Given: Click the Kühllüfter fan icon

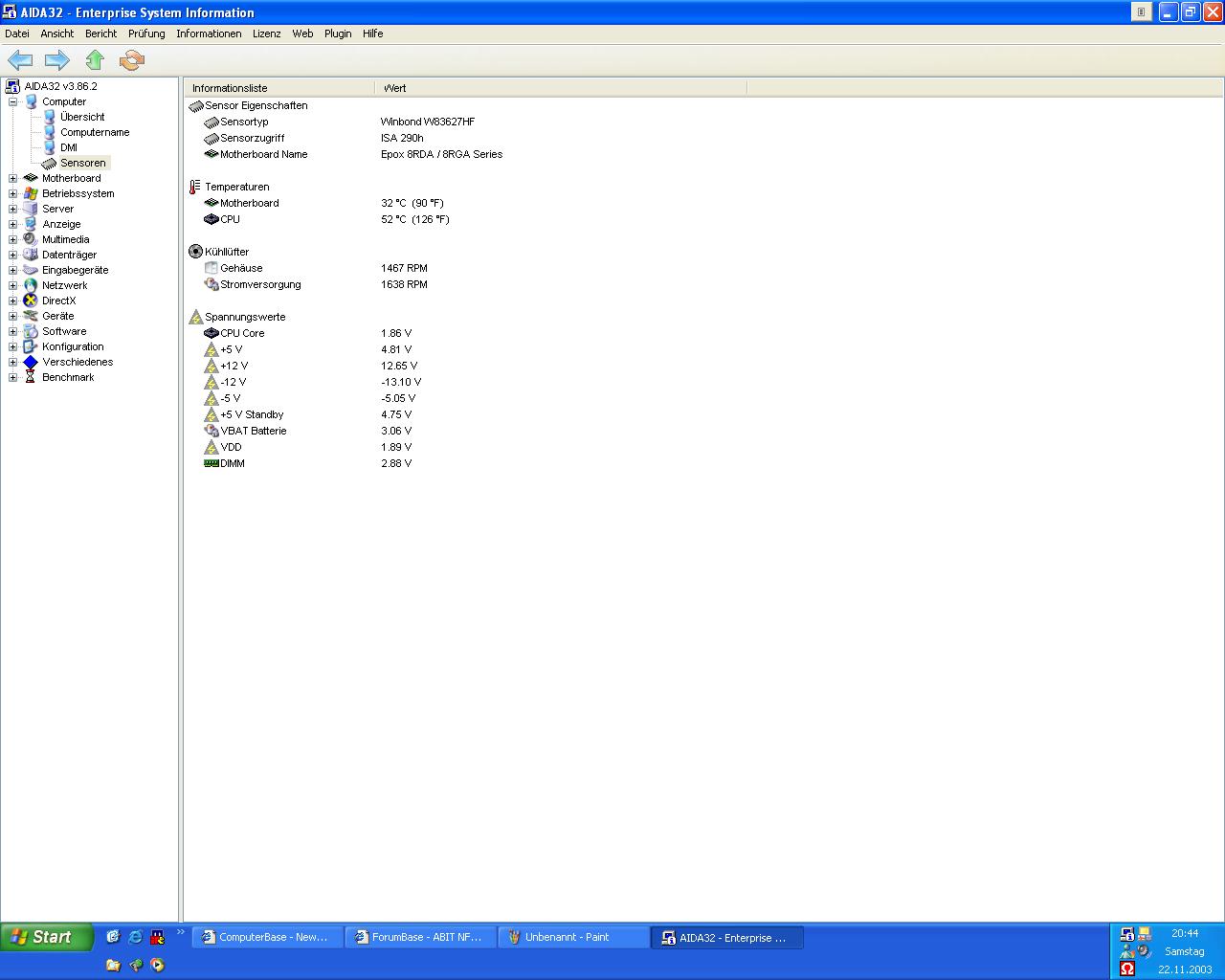Looking at the screenshot, I should 196,252.
